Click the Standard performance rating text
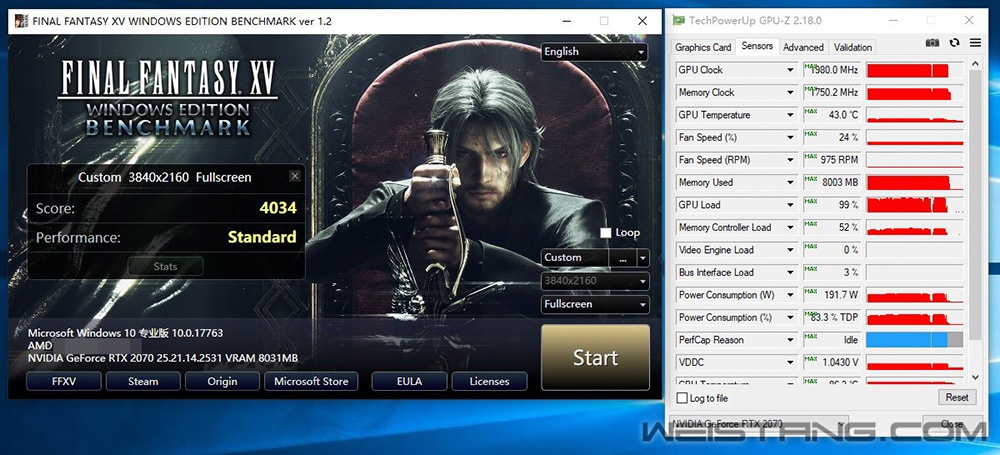The image size is (1000, 455). click(x=262, y=237)
